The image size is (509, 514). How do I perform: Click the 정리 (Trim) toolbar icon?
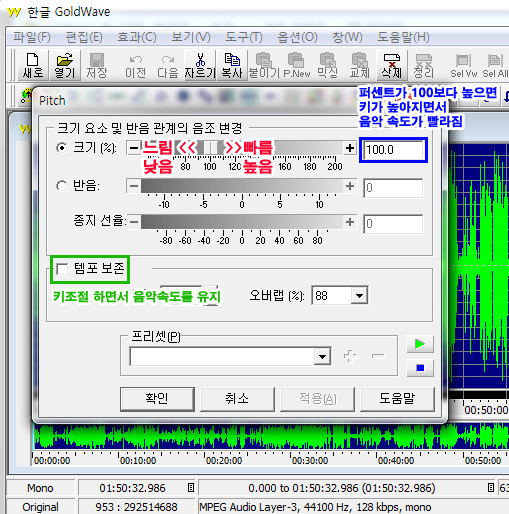[x=424, y=65]
